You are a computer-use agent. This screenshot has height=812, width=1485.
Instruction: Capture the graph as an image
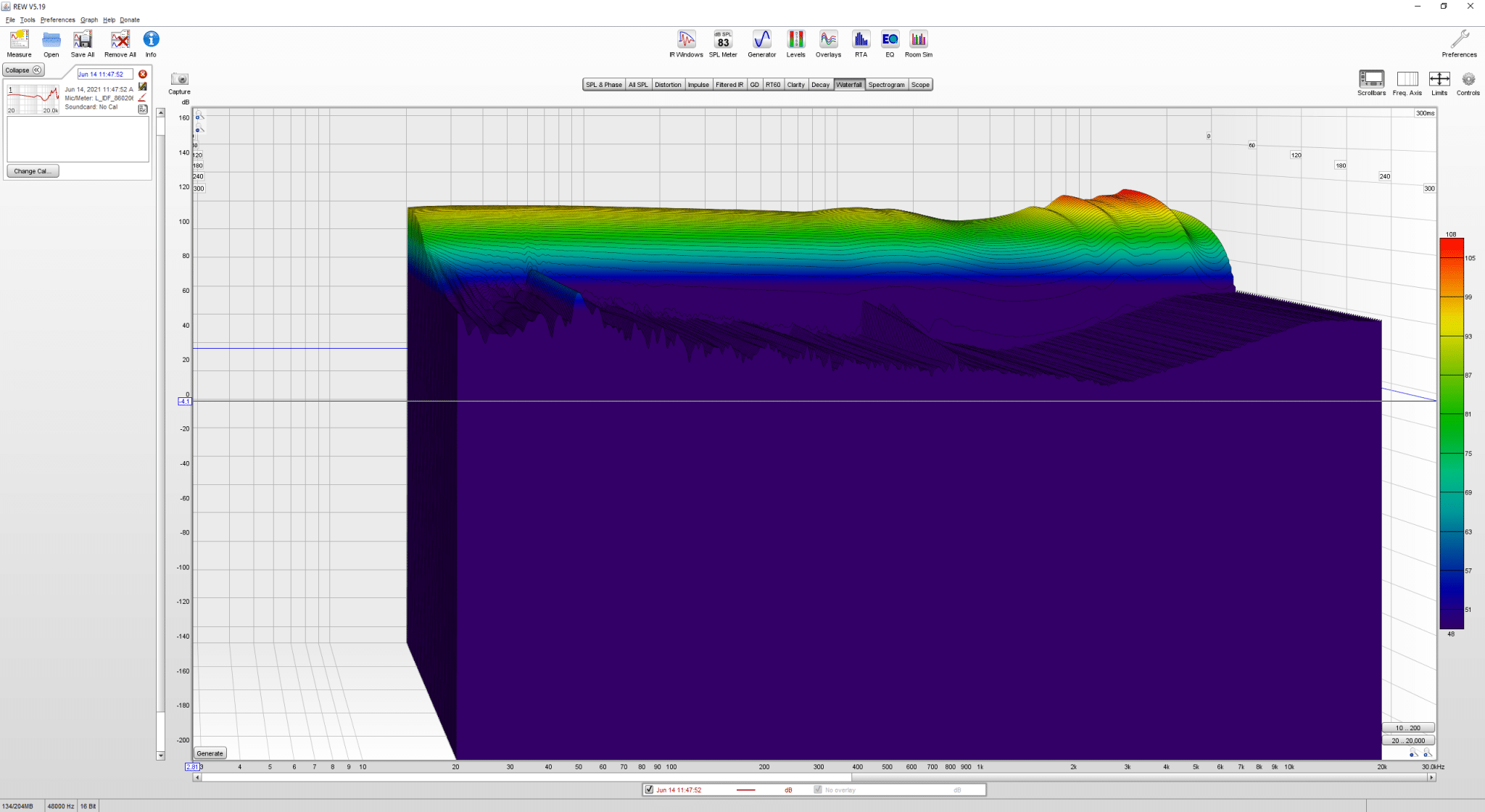click(179, 83)
